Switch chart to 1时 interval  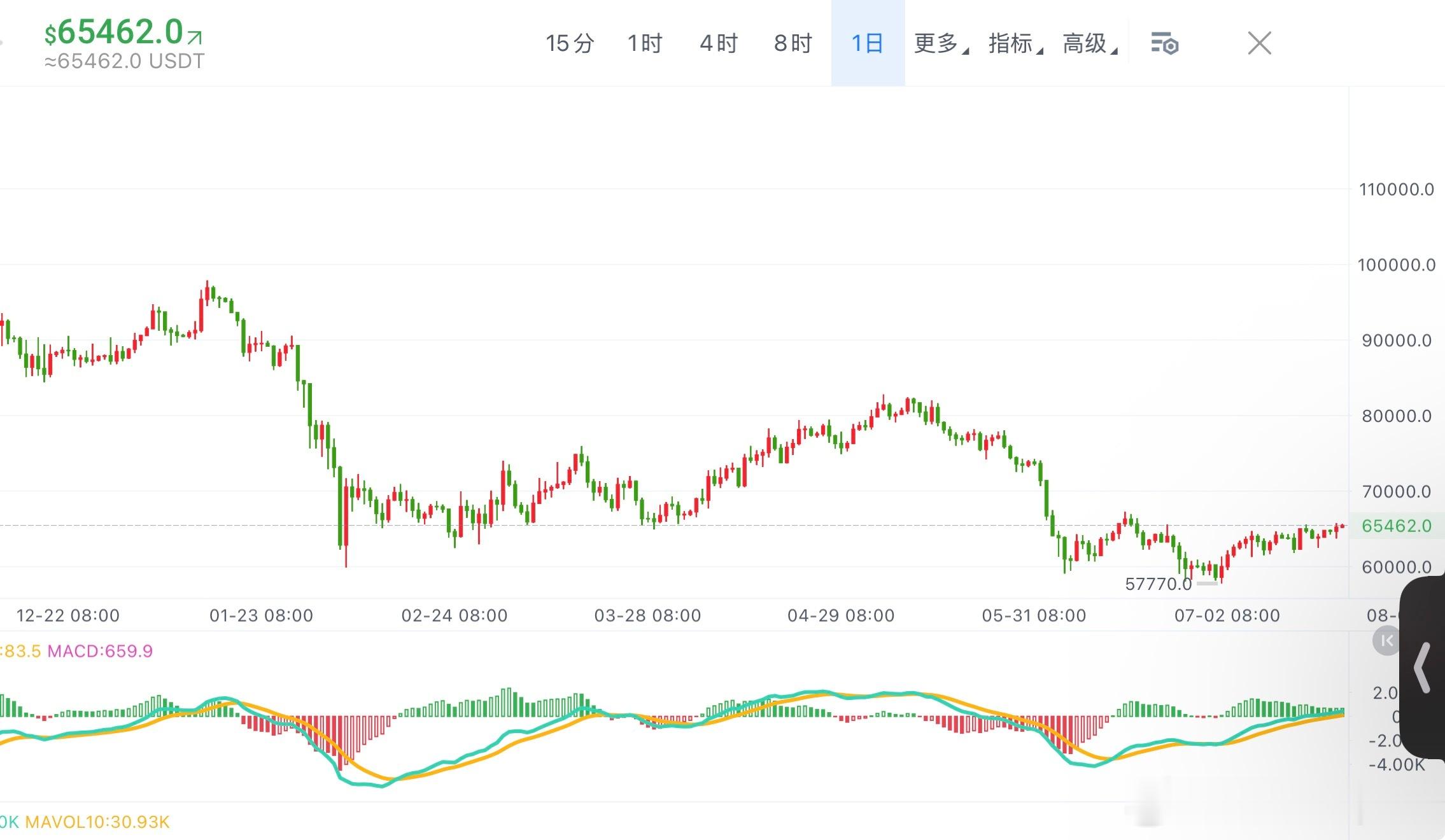coord(645,43)
